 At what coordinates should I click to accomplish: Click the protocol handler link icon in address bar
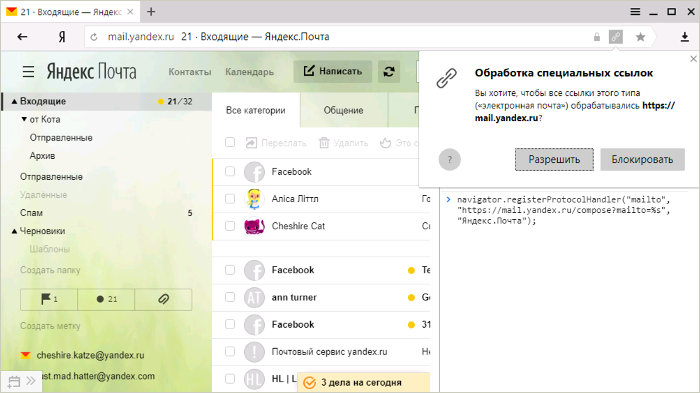[x=616, y=37]
